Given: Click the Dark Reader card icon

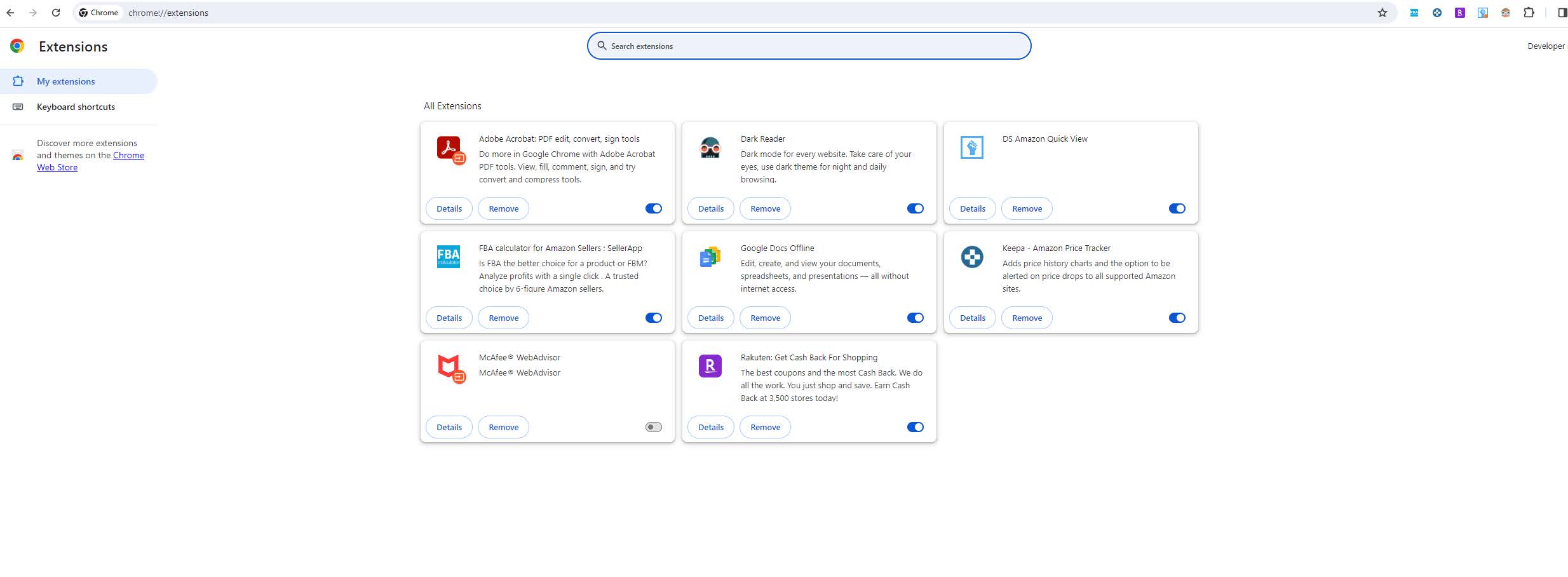Looking at the screenshot, I should point(710,147).
